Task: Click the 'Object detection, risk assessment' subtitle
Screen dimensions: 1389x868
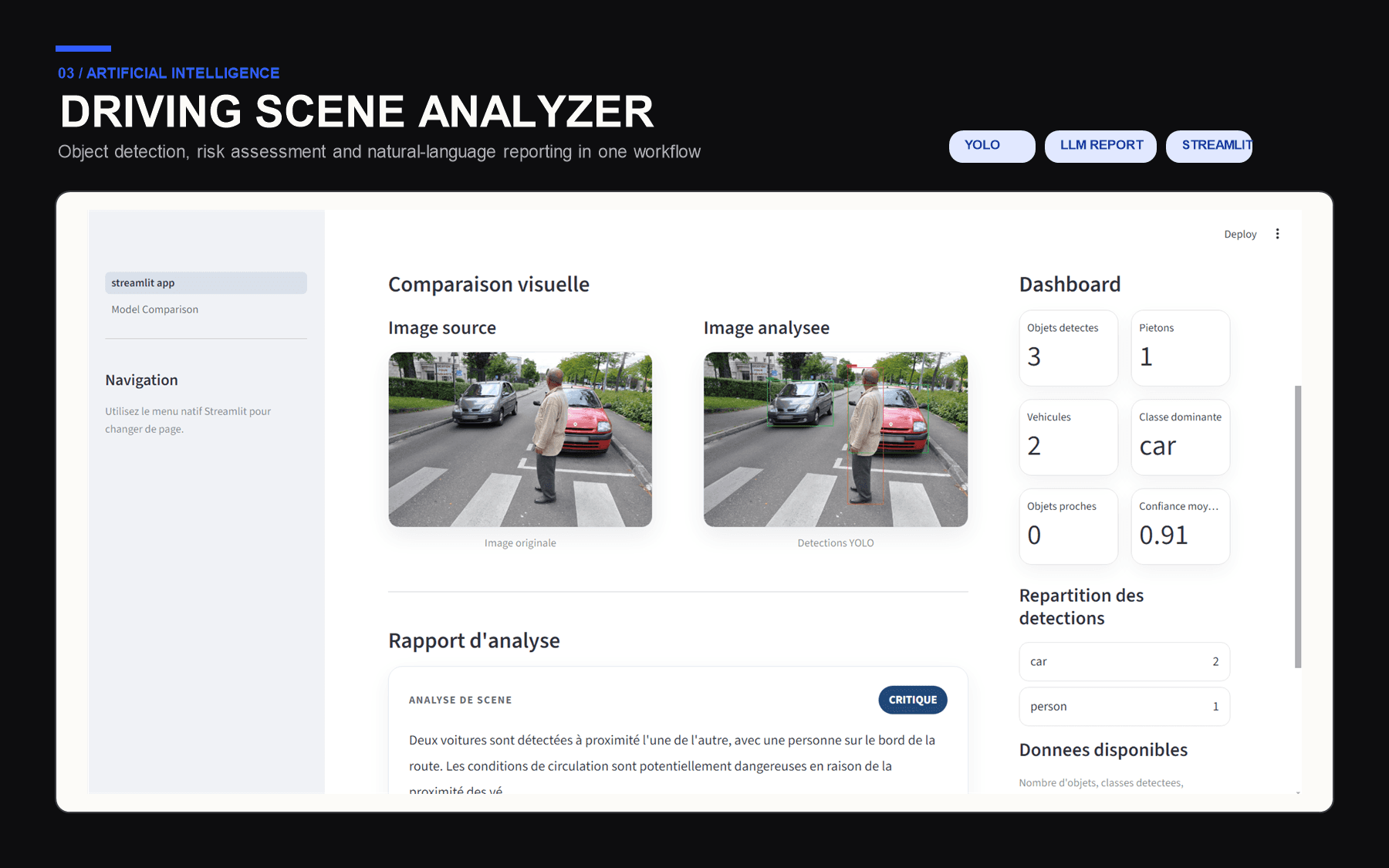Action: pyautogui.click(x=379, y=152)
